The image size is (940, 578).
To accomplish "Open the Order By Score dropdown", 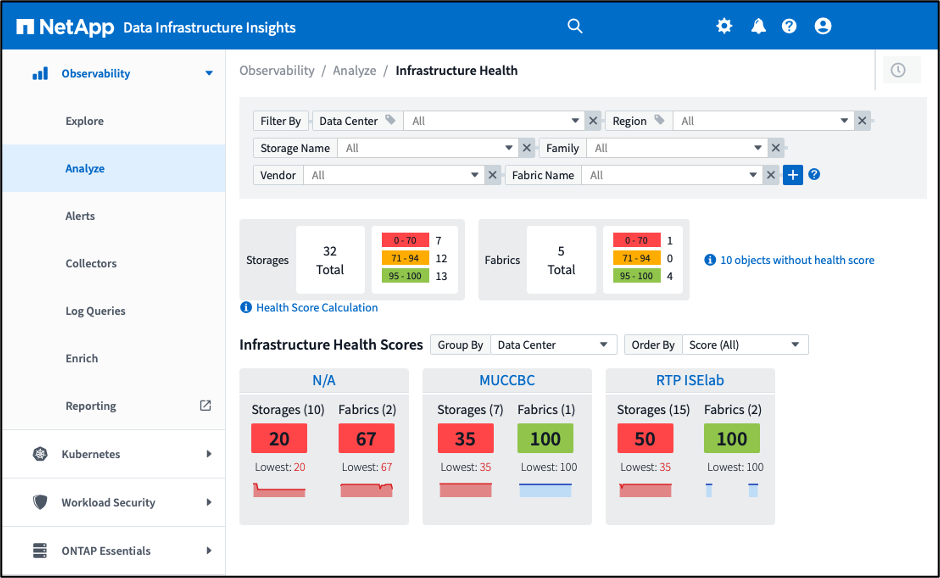I will coord(744,345).
